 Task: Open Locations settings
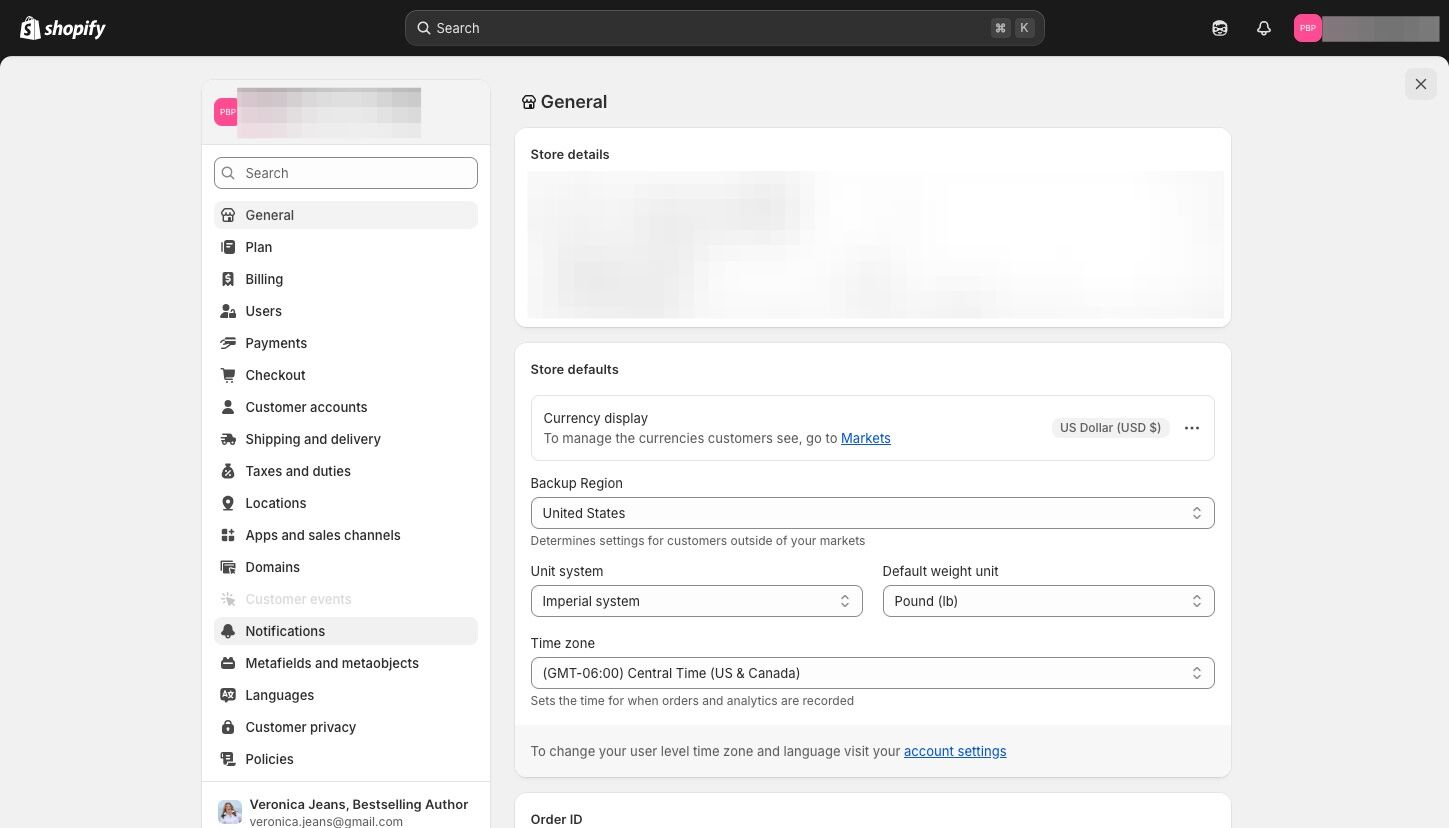tap(346, 503)
